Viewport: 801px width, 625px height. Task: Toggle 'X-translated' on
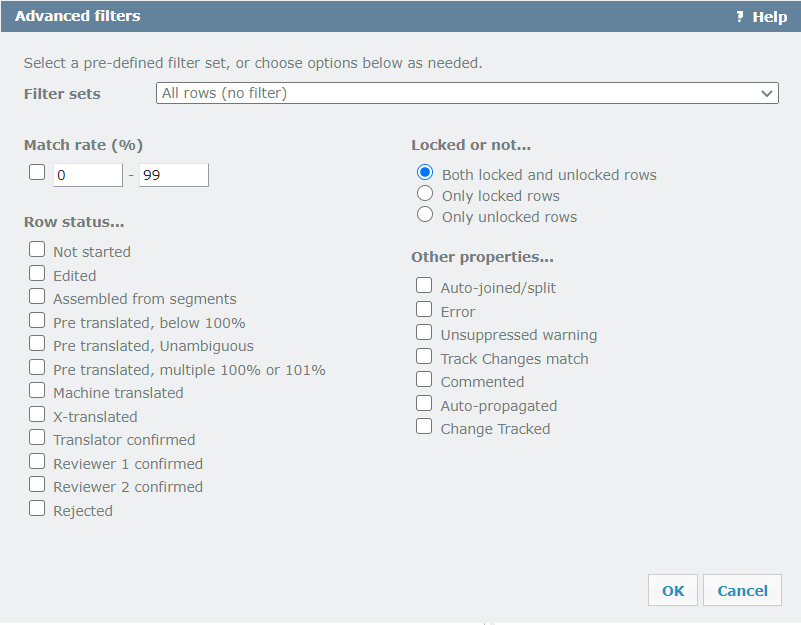[37, 414]
